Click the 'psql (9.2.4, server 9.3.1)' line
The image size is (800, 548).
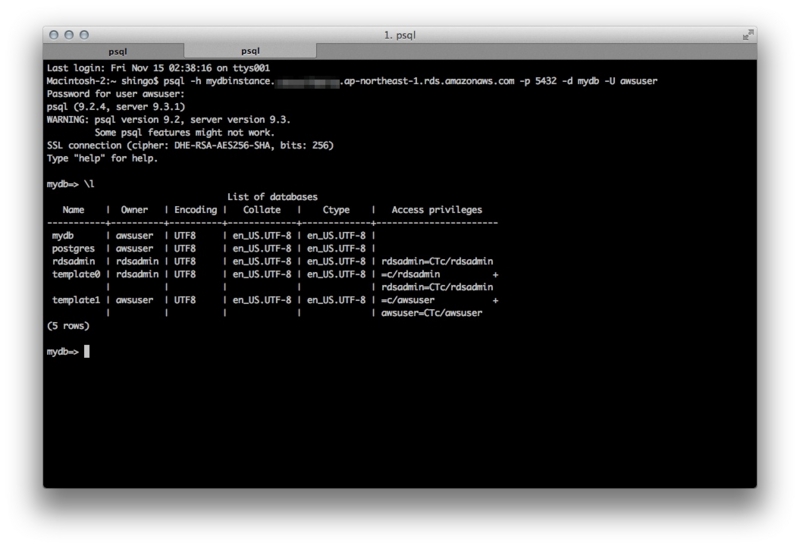point(116,107)
